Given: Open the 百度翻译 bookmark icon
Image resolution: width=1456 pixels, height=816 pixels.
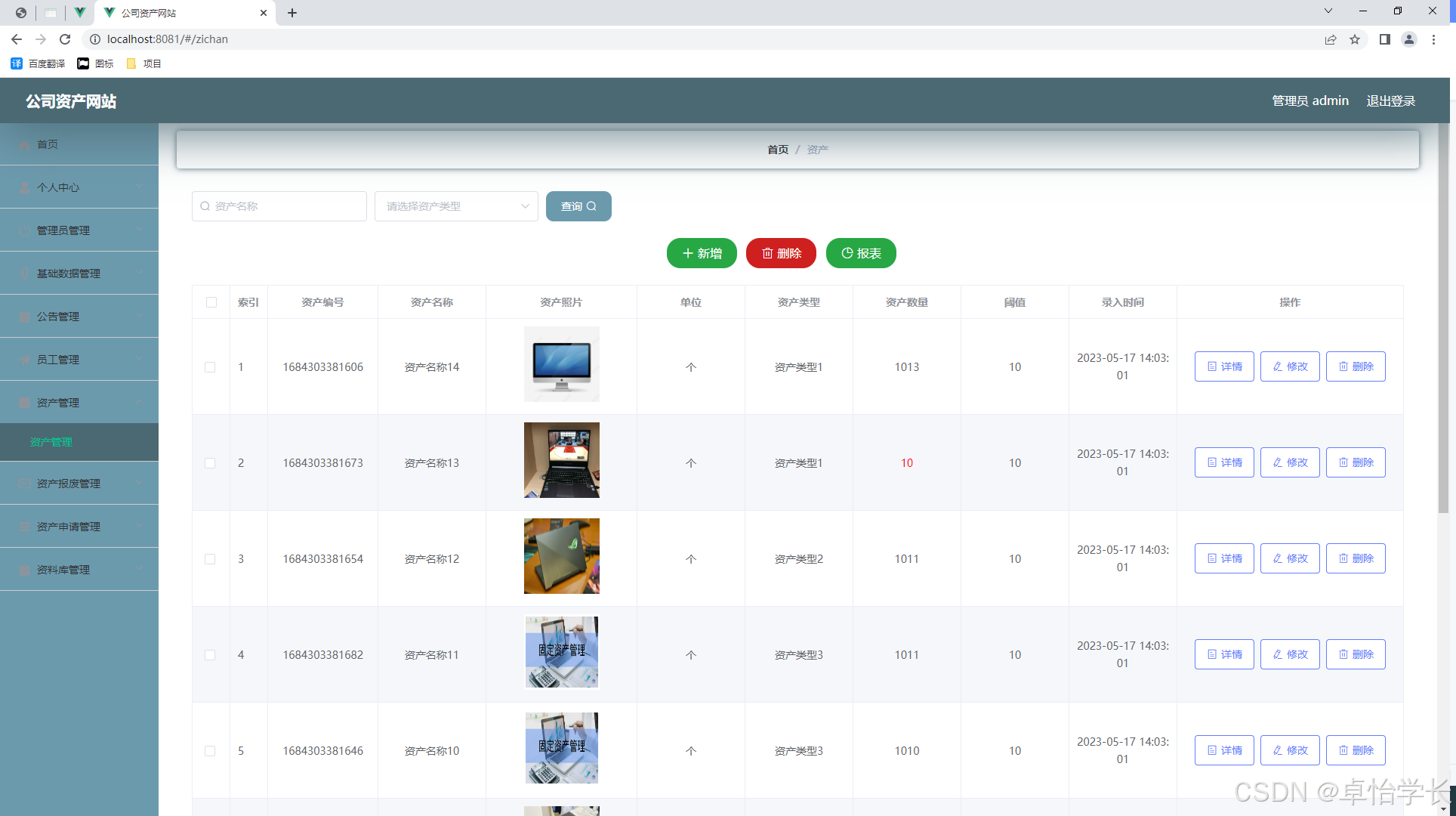Looking at the screenshot, I should tap(17, 63).
